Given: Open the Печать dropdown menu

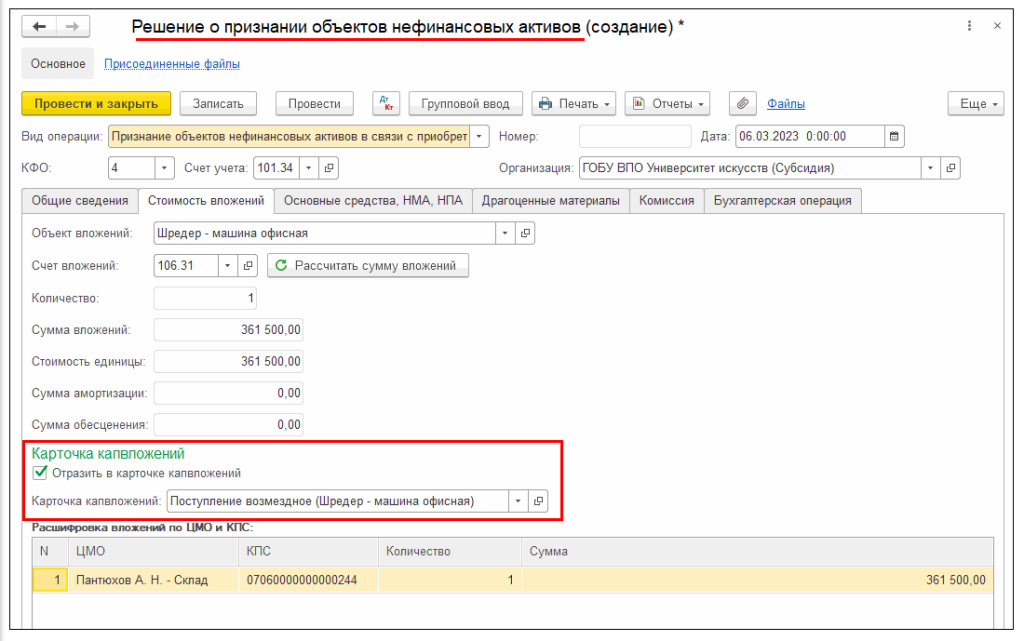Looking at the screenshot, I should pyautogui.click(x=573, y=103).
